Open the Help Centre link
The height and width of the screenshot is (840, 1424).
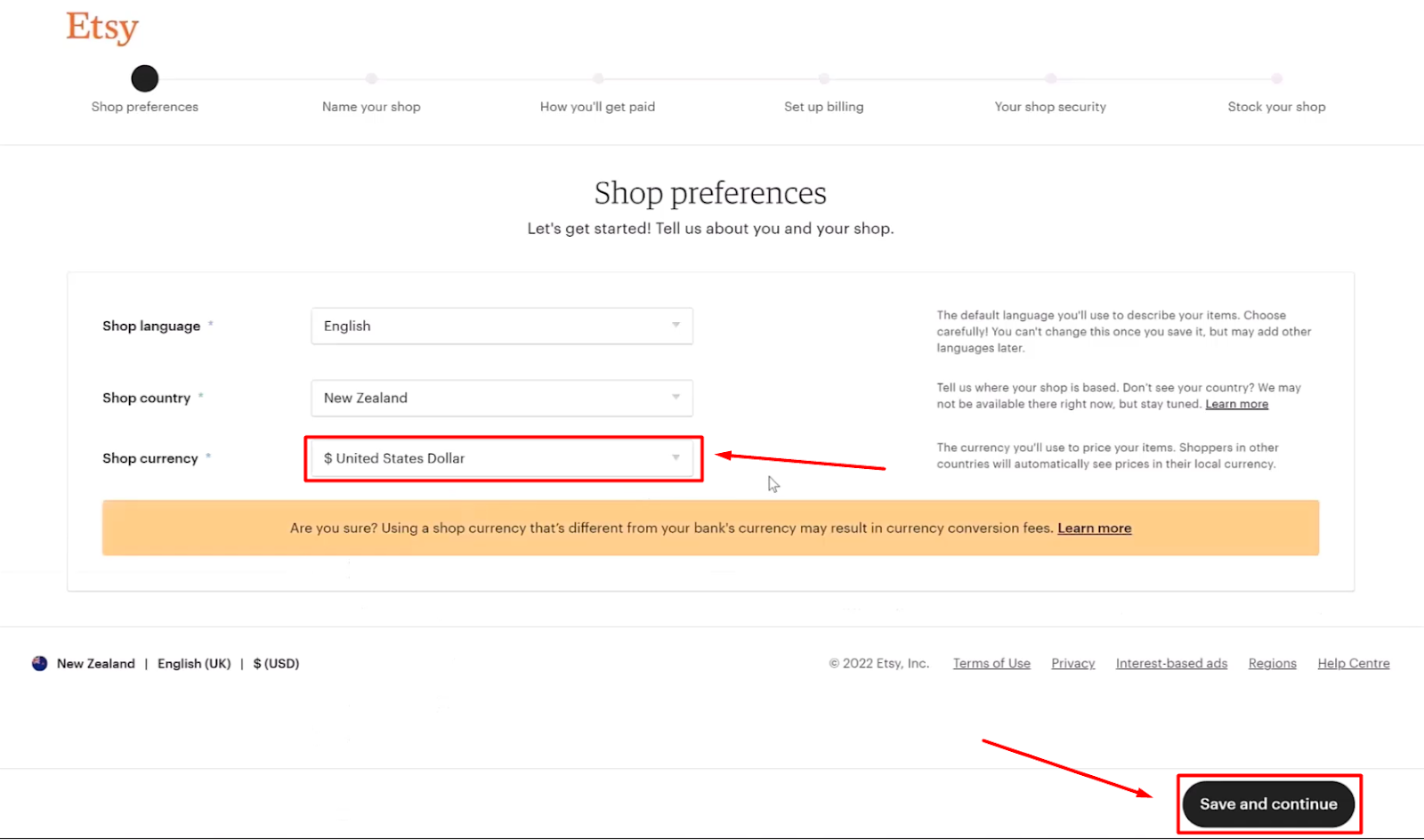coord(1353,664)
